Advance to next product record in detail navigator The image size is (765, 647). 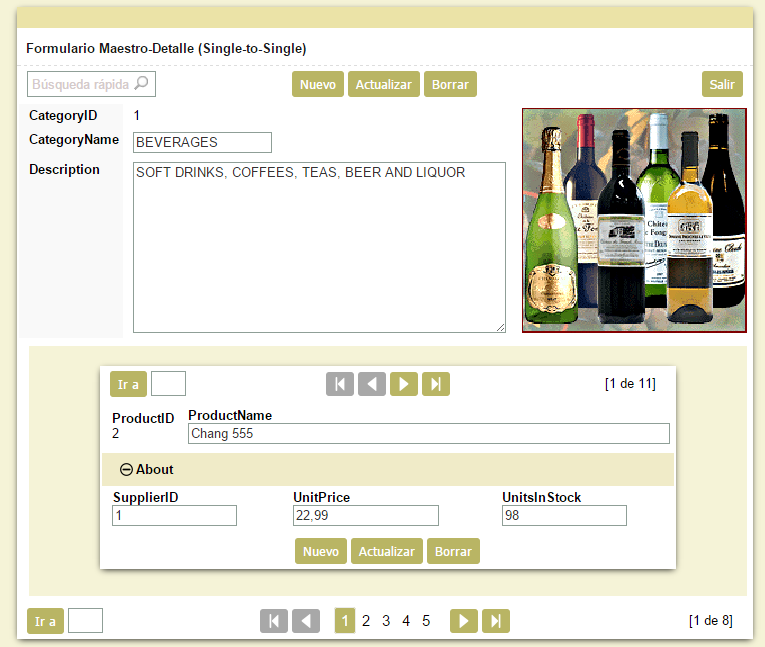coord(404,384)
